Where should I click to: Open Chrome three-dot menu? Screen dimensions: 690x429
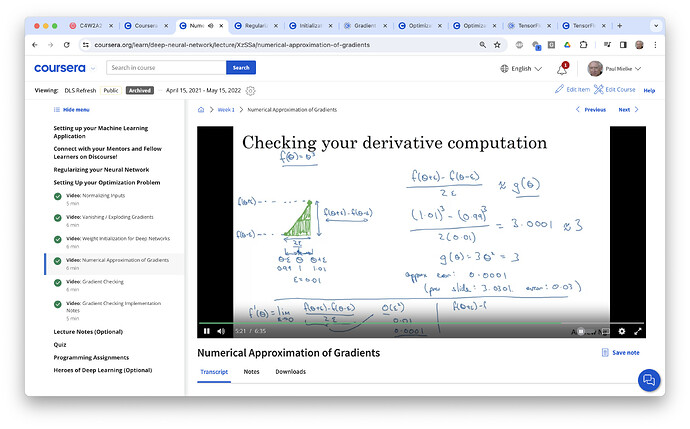pyautogui.click(x=655, y=45)
